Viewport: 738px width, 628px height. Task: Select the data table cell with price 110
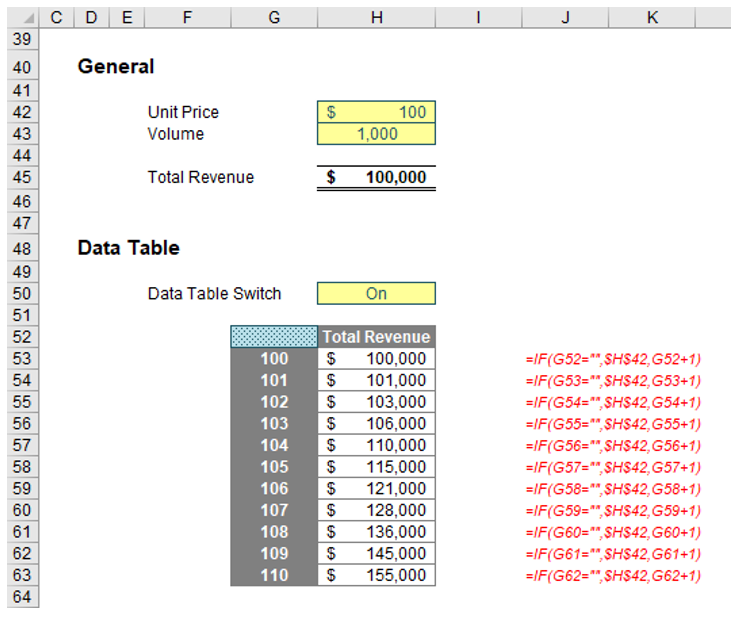(x=274, y=575)
